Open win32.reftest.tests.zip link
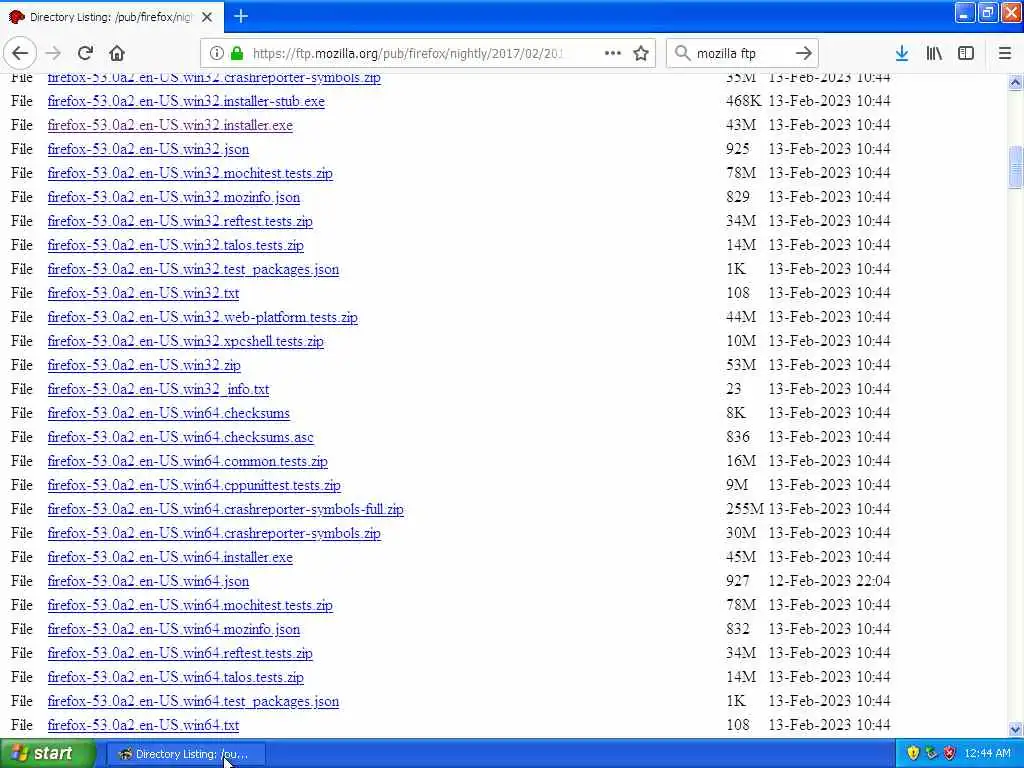This screenshot has height=768, width=1024. pos(180,221)
